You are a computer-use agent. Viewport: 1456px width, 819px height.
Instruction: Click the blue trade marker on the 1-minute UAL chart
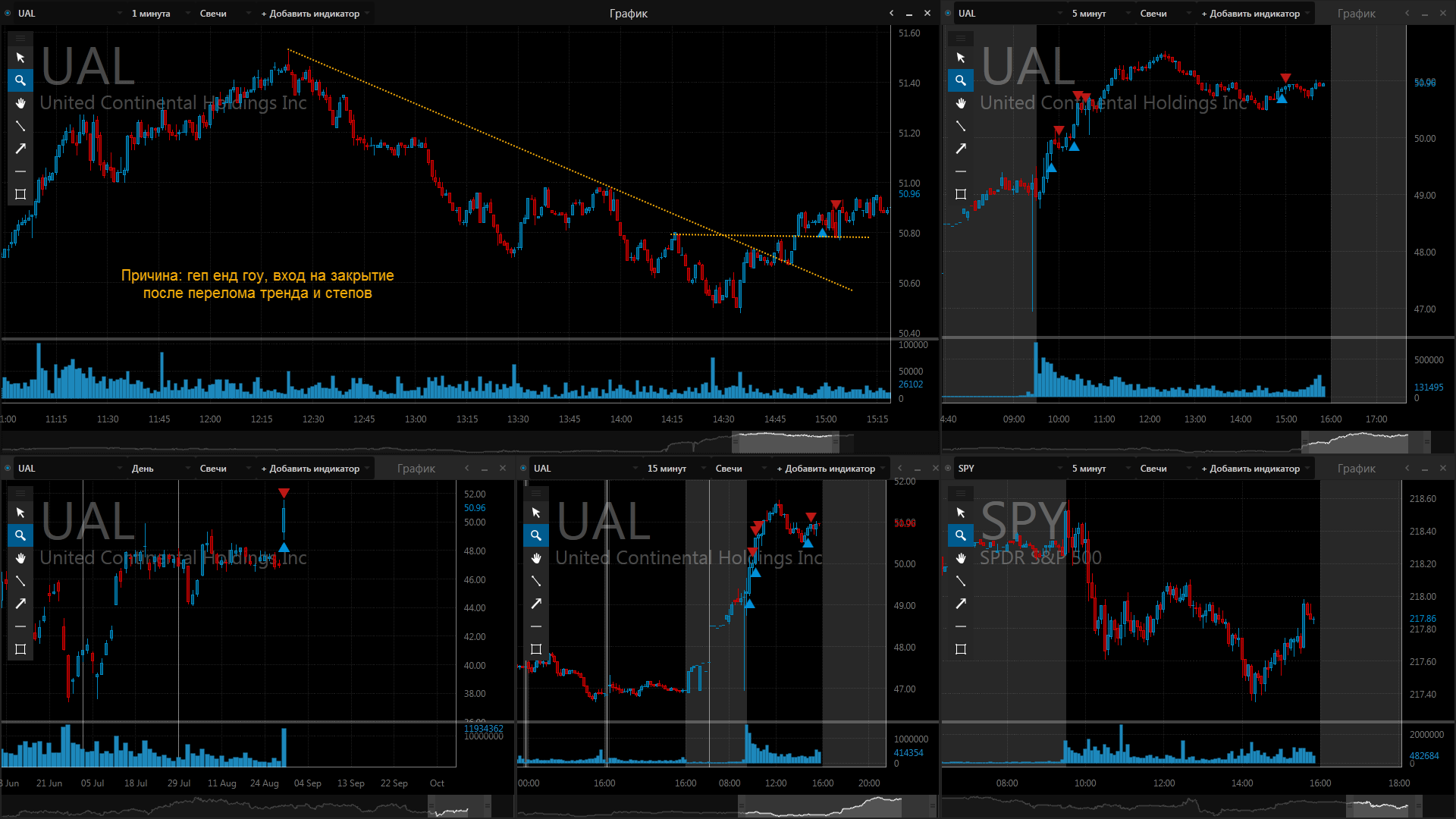click(x=823, y=233)
